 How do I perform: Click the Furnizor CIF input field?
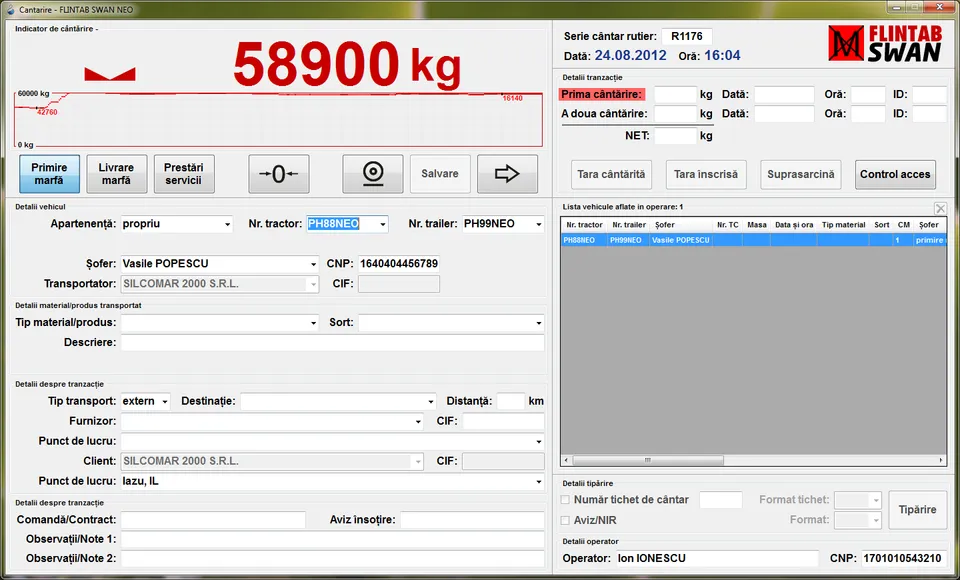(503, 421)
